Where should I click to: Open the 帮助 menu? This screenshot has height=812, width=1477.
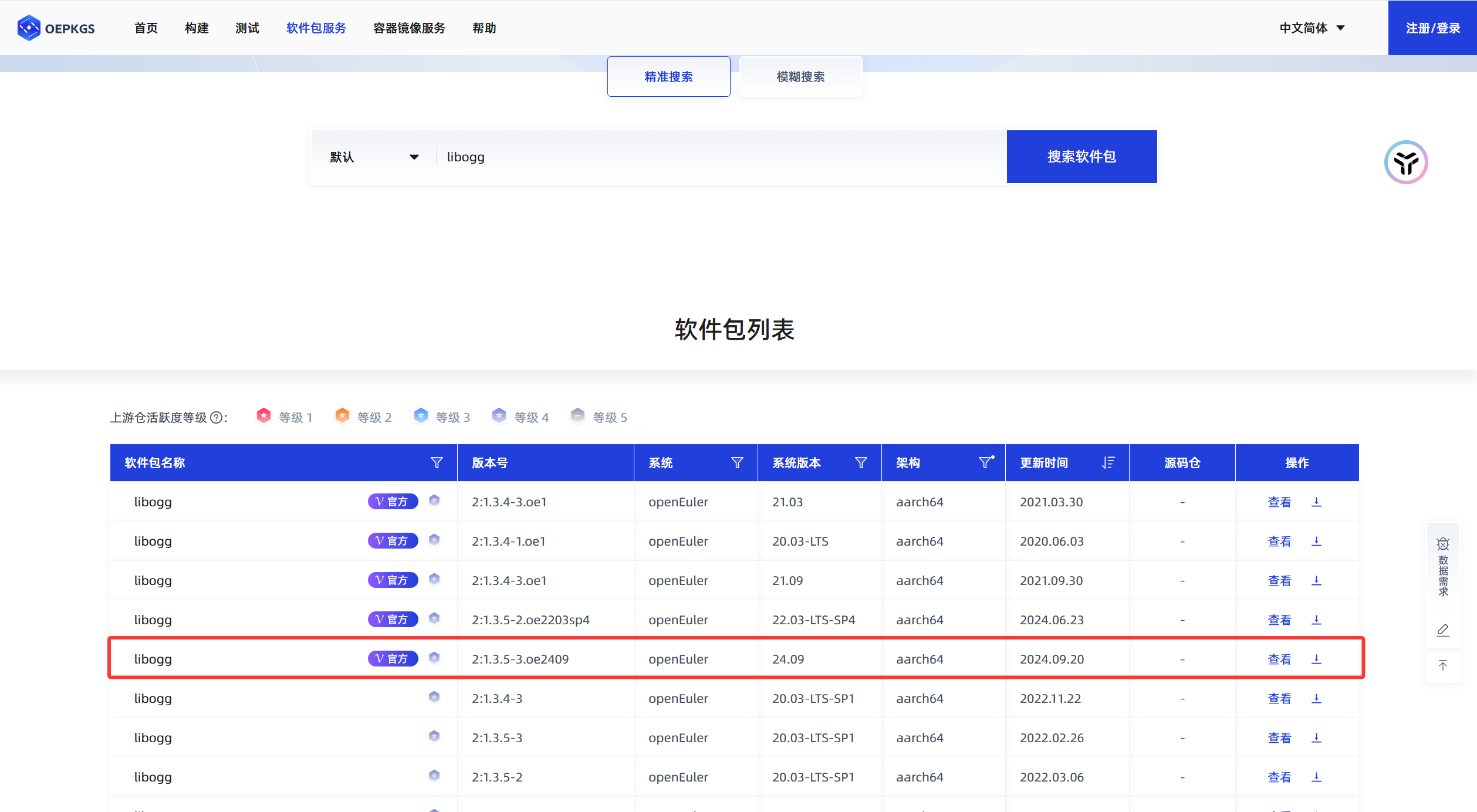(x=484, y=28)
